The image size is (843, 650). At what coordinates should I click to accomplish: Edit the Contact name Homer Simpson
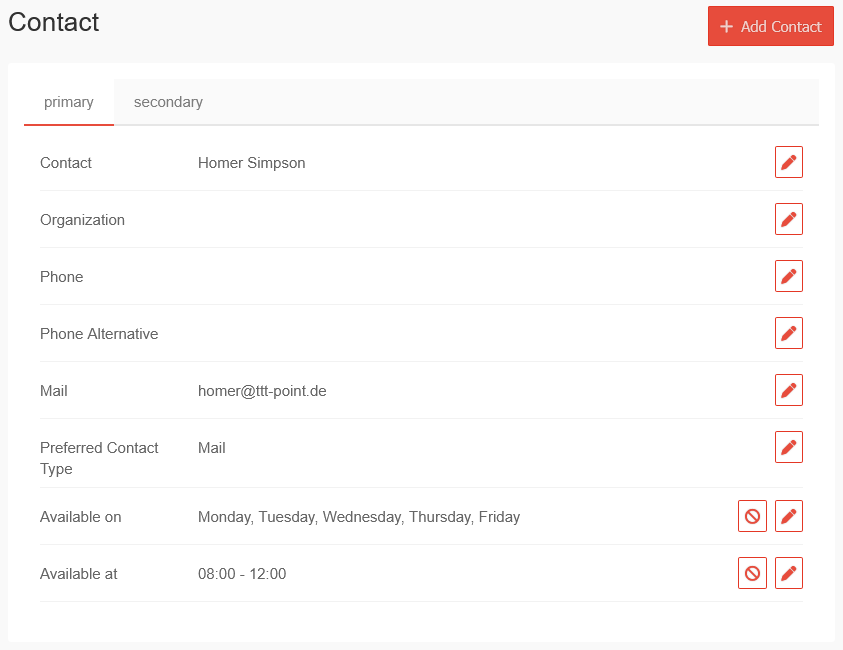[x=788, y=162]
